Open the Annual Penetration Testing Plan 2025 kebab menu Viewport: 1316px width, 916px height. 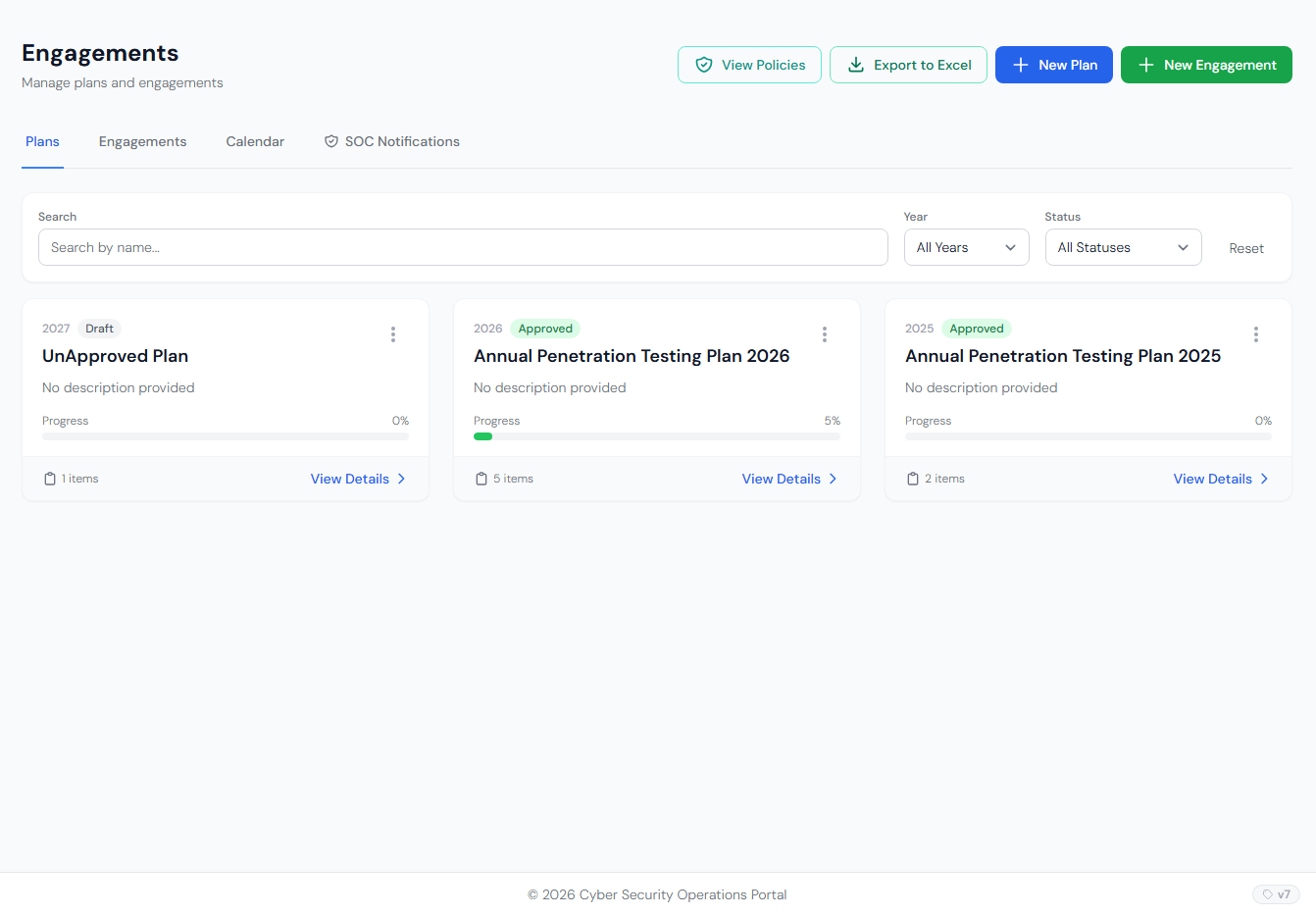(1256, 334)
